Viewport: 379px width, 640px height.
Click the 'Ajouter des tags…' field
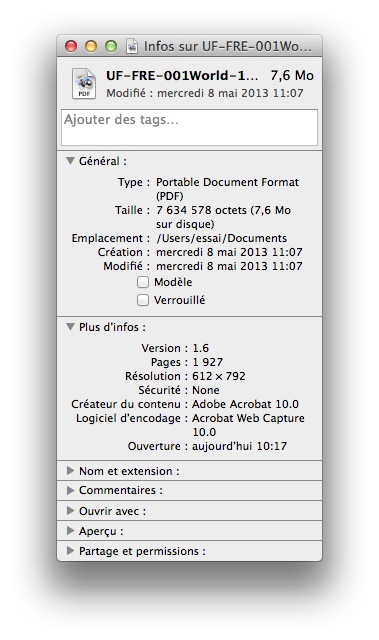tap(189, 127)
